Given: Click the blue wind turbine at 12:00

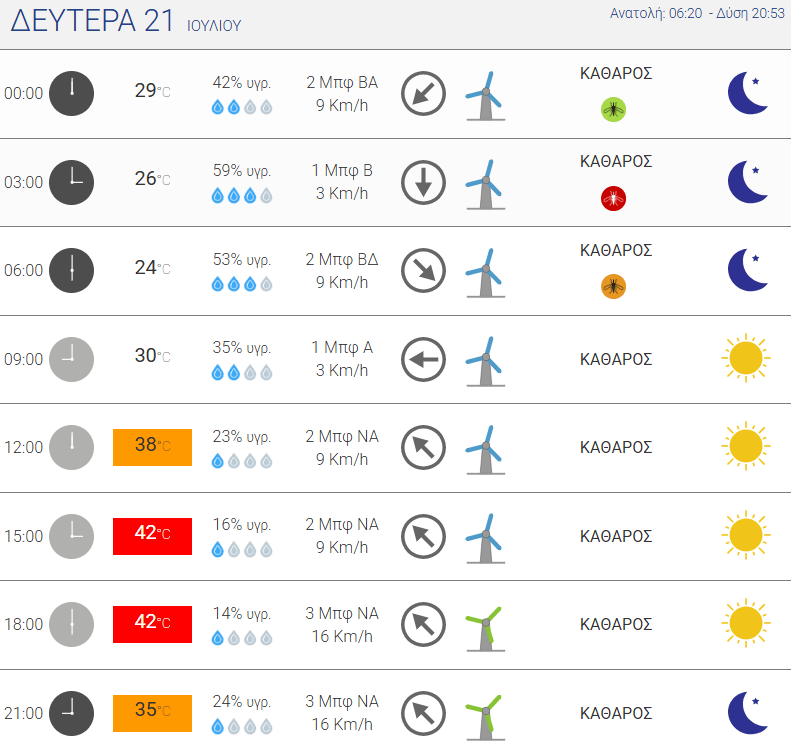Looking at the screenshot, I should point(485,450).
